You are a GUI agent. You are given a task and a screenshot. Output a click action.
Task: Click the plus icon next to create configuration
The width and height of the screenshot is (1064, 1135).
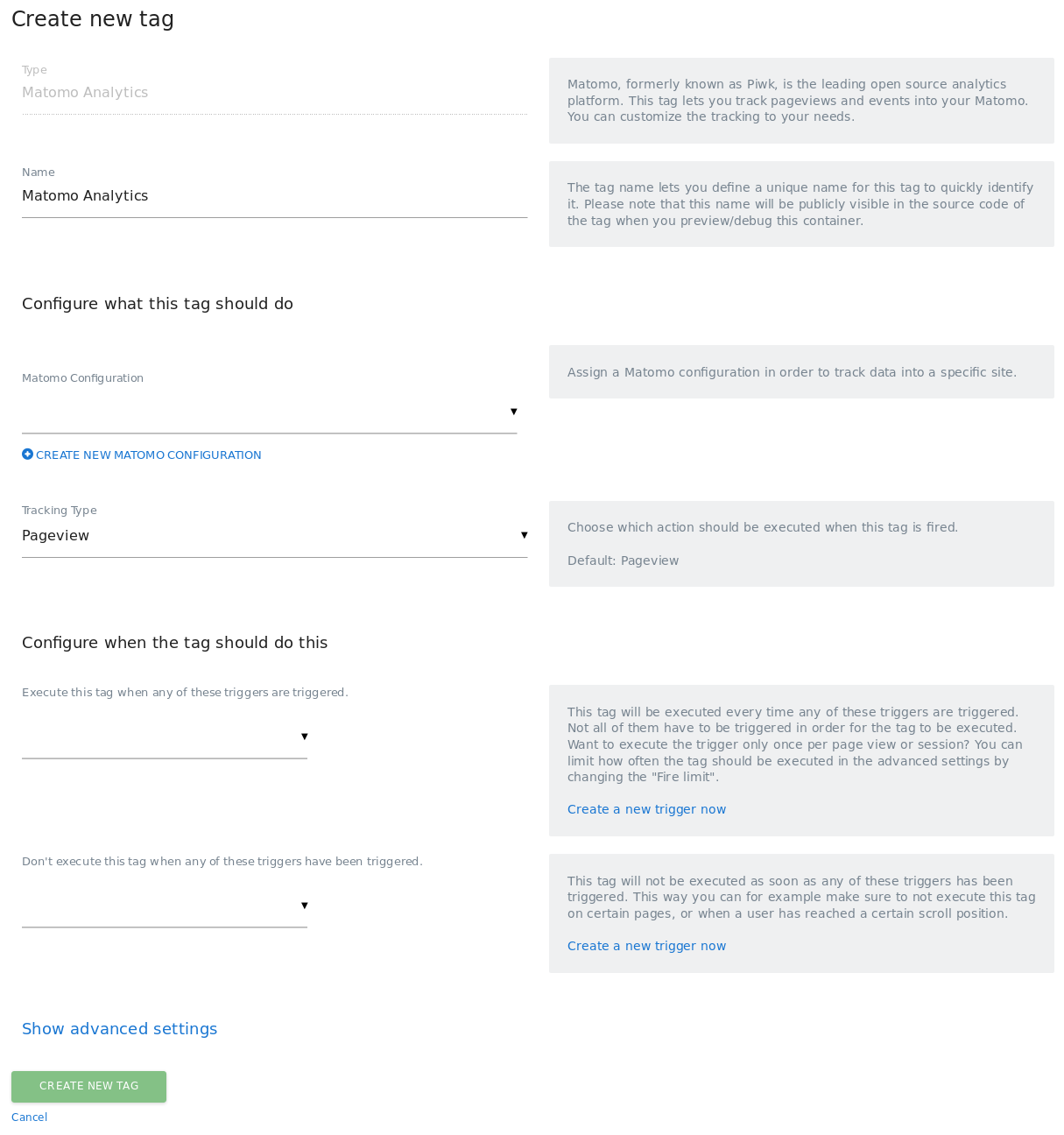(x=27, y=454)
